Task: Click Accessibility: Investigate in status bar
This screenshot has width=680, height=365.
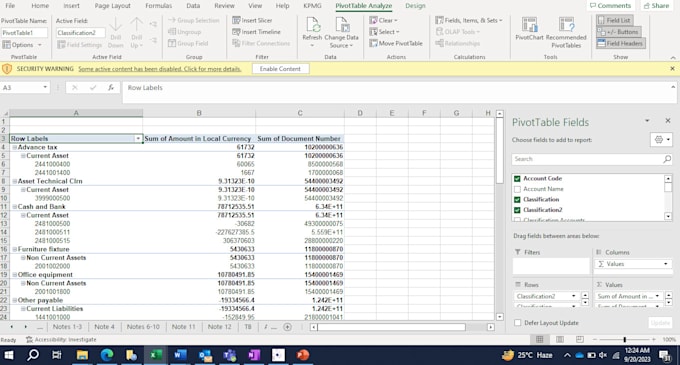Action: (x=61, y=340)
